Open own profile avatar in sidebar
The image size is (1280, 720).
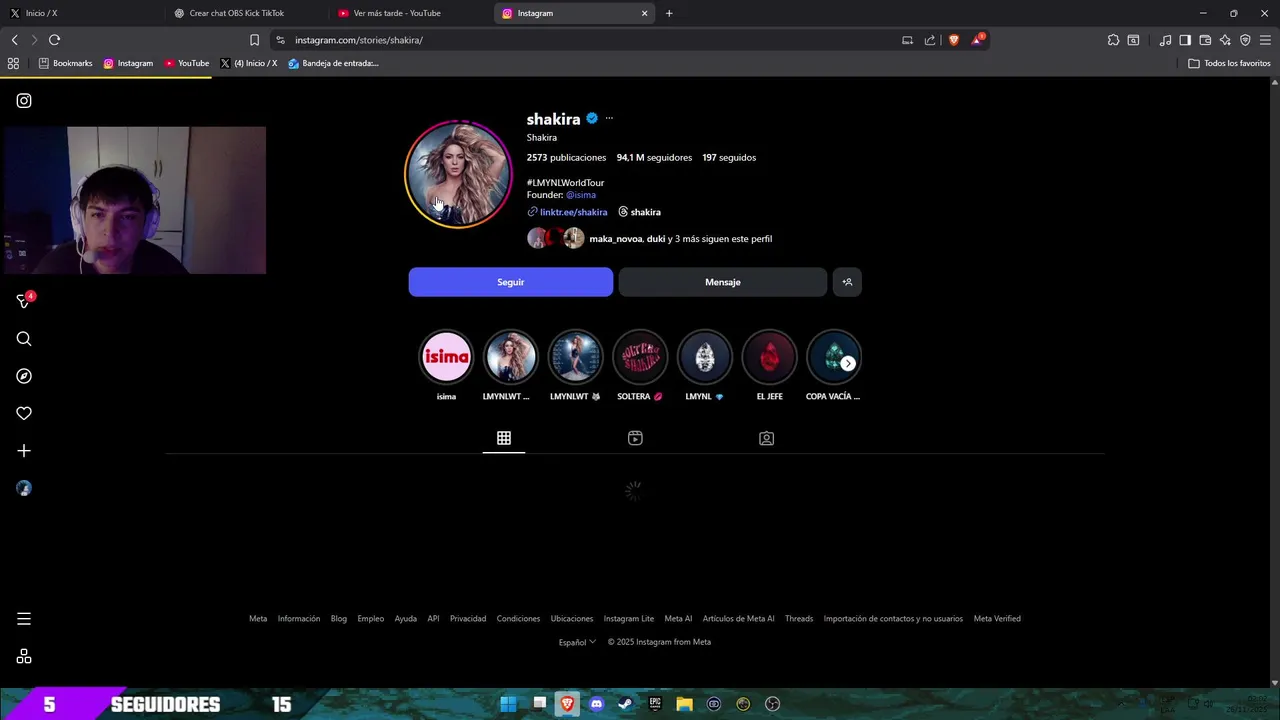point(24,488)
